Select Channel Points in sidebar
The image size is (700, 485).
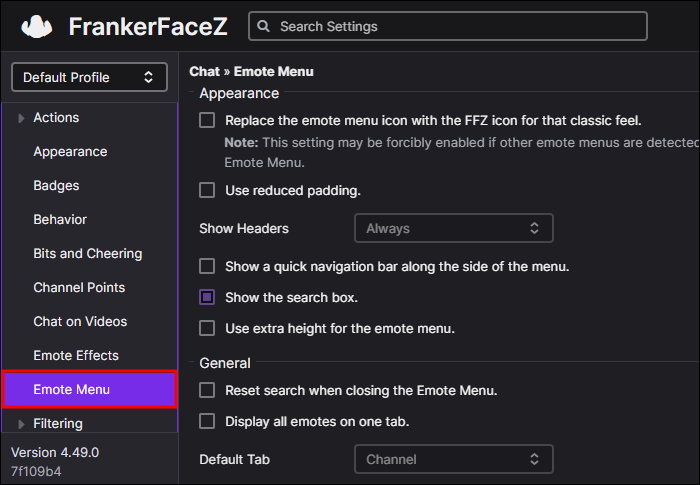pyautogui.click(x=79, y=288)
